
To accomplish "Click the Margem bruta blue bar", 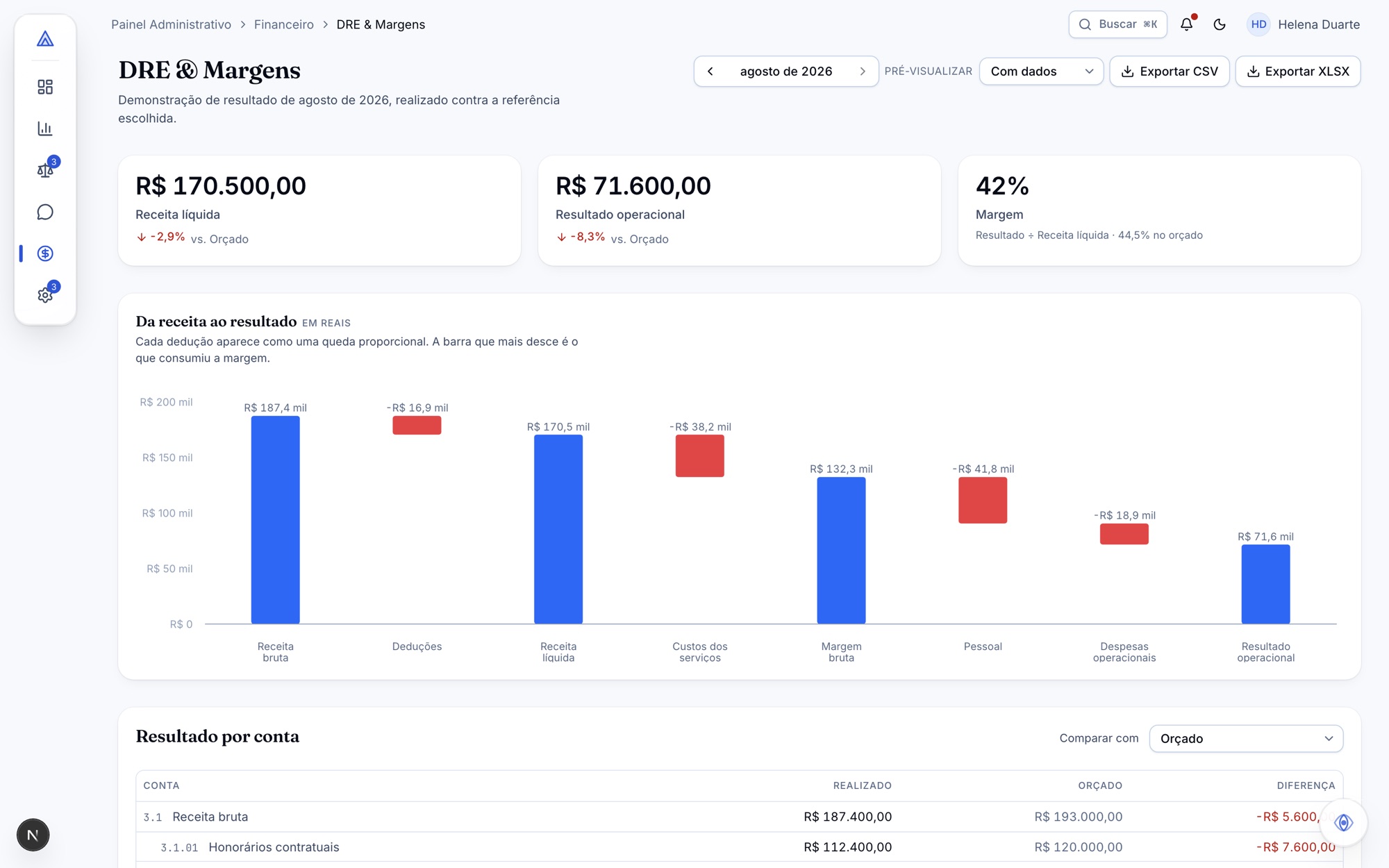I will (x=841, y=550).
